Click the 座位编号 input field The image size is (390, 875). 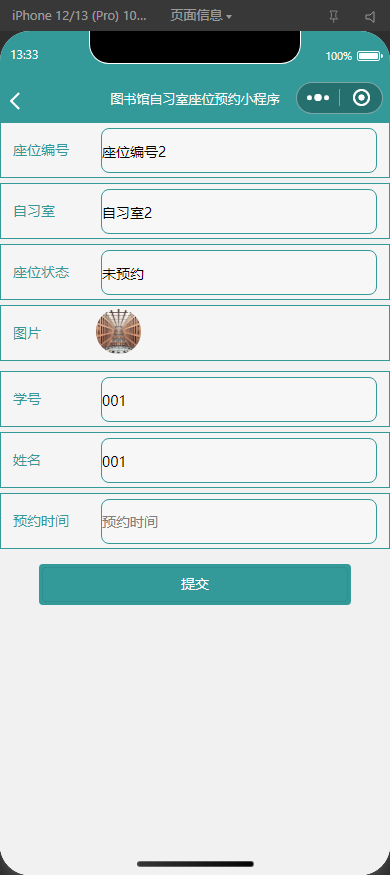click(239, 151)
